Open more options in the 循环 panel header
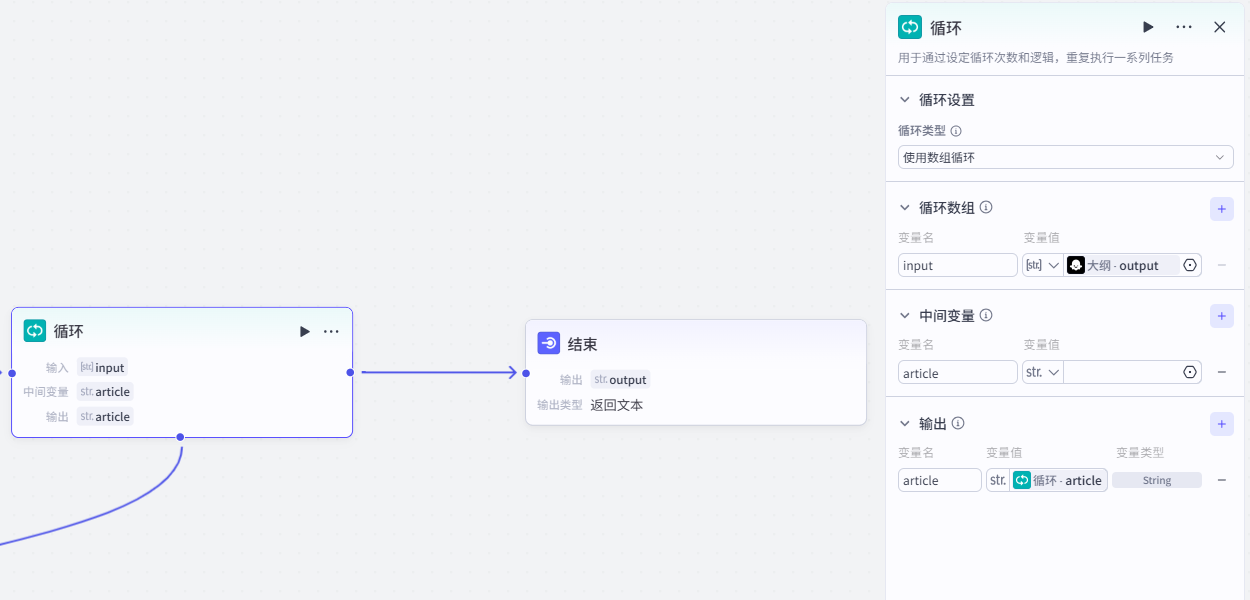The width and height of the screenshot is (1250, 600). tap(1184, 27)
